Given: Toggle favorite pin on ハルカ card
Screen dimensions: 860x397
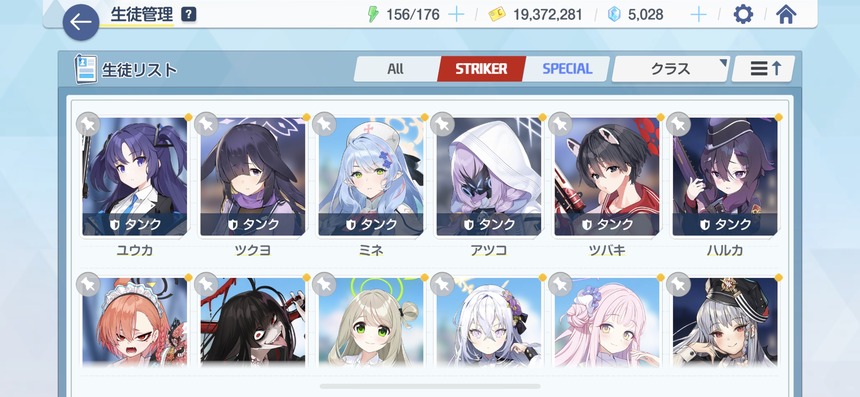Looking at the screenshot, I should (x=677, y=124).
